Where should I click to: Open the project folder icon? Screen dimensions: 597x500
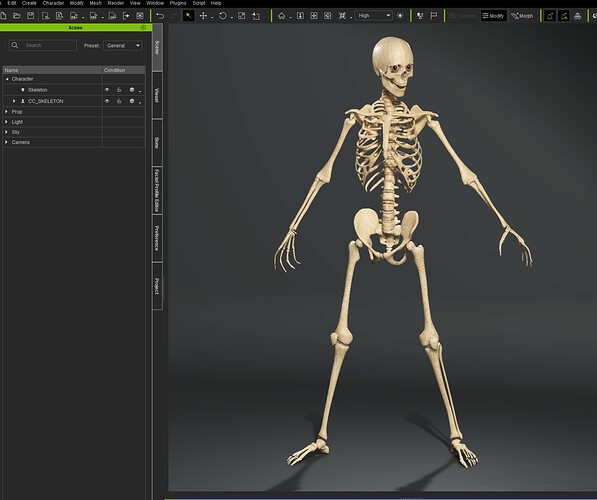coord(16,16)
